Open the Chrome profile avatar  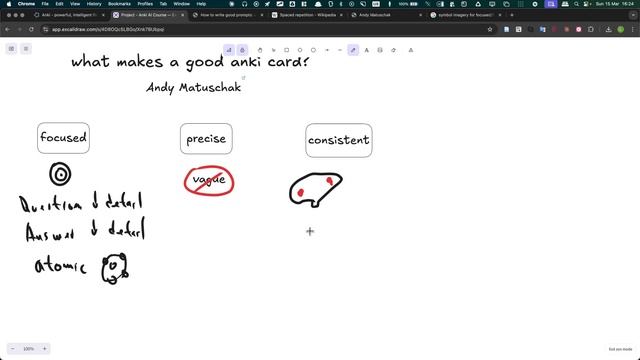click(x=620, y=29)
